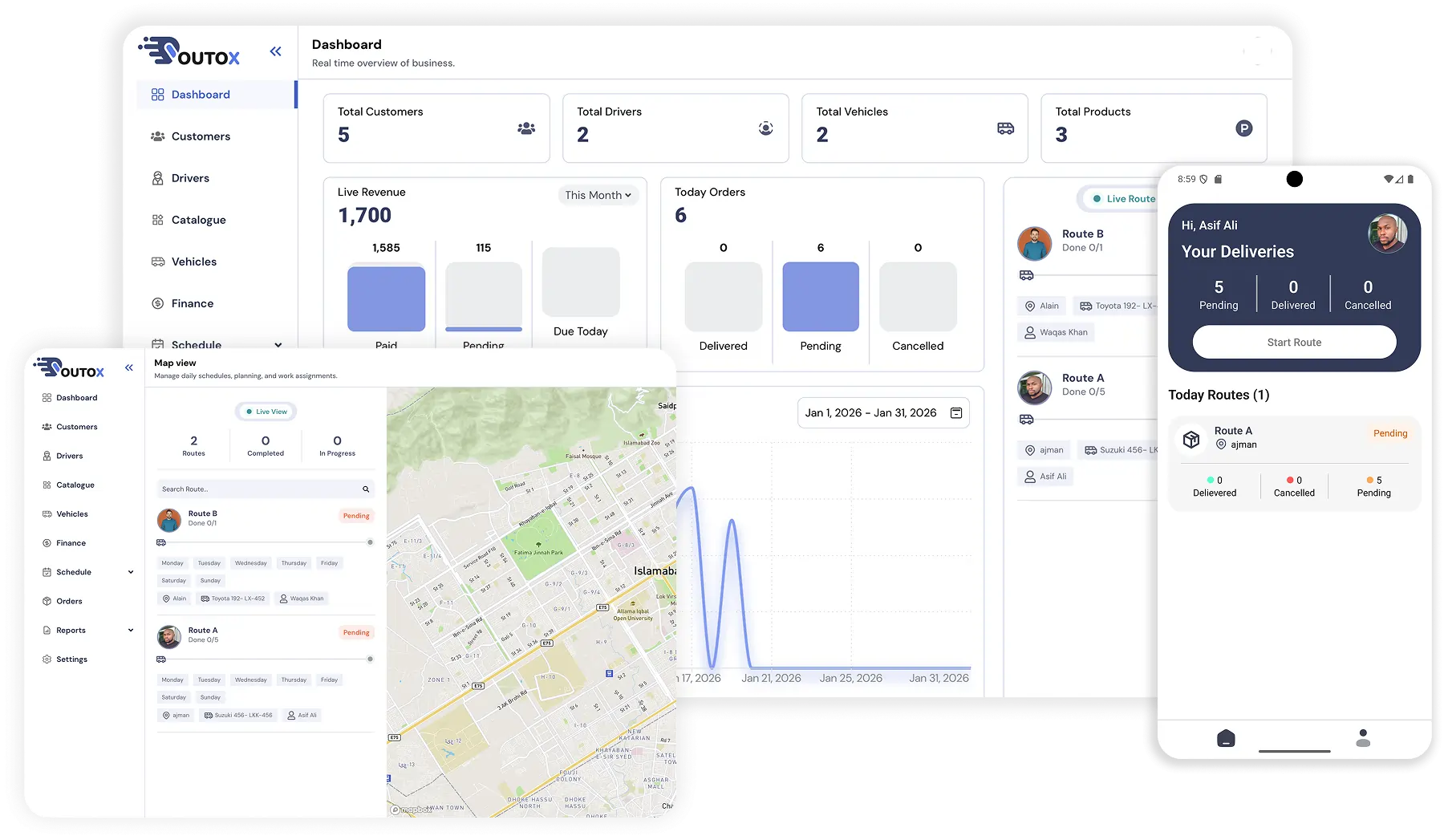Image resolution: width=1444 pixels, height=840 pixels.
Task: Open the Route A card on phone
Action: (1293, 438)
